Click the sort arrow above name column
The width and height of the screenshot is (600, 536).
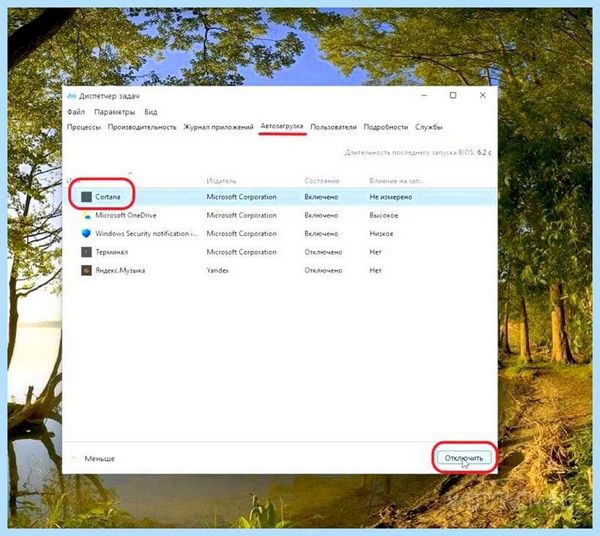pos(130,173)
